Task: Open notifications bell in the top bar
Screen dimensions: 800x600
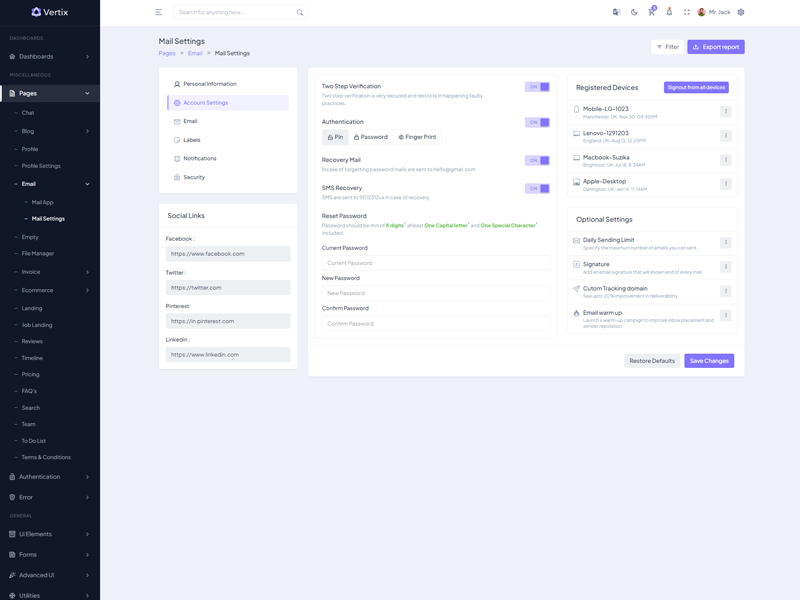Action: pos(669,13)
